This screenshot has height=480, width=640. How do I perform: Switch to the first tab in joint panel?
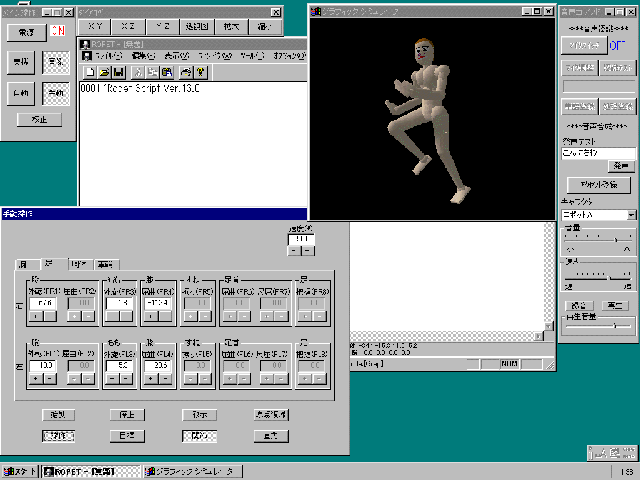click(22, 264)
